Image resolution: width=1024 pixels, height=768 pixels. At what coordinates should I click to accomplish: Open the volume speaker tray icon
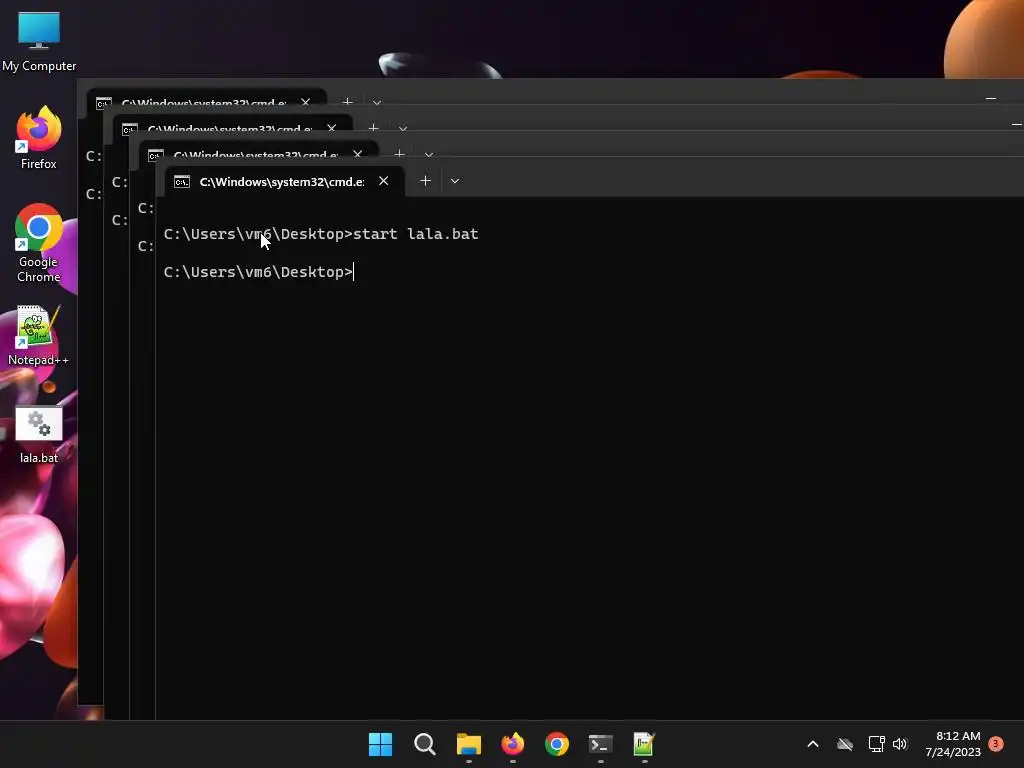pos(900,744)
